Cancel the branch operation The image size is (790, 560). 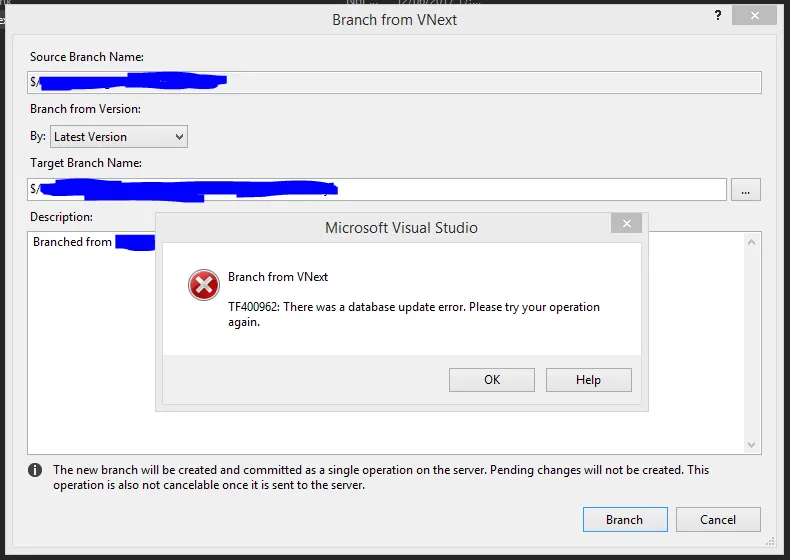718,519
